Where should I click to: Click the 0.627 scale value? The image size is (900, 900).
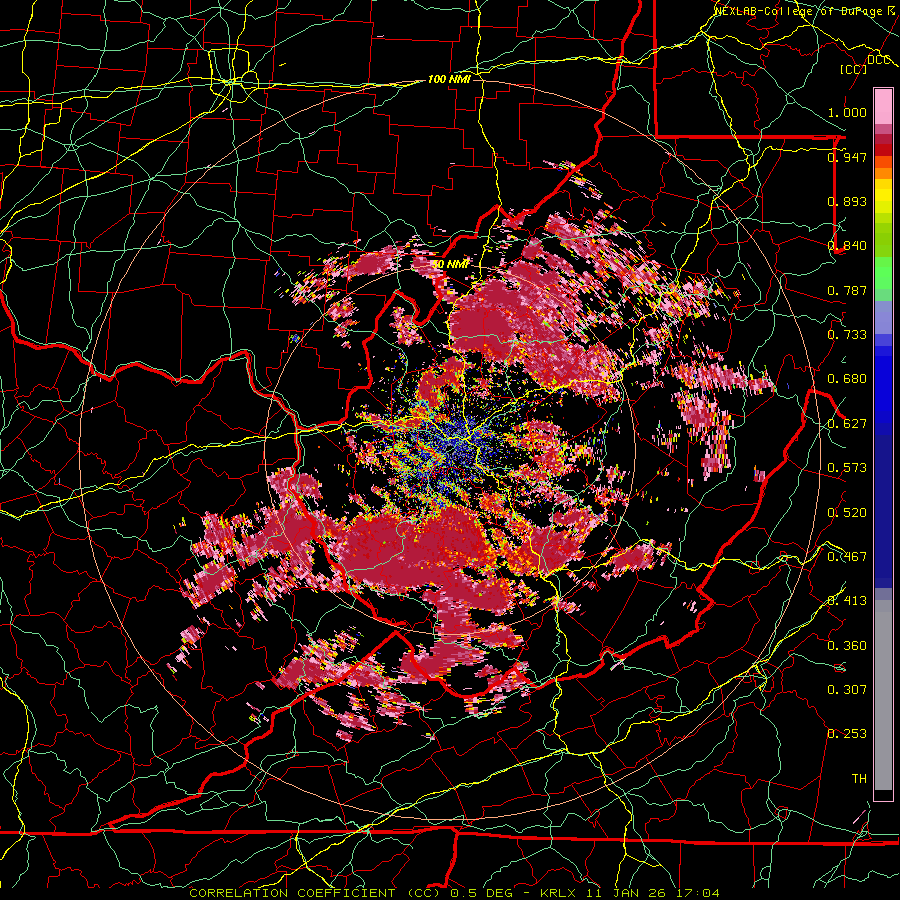(847, 424)
